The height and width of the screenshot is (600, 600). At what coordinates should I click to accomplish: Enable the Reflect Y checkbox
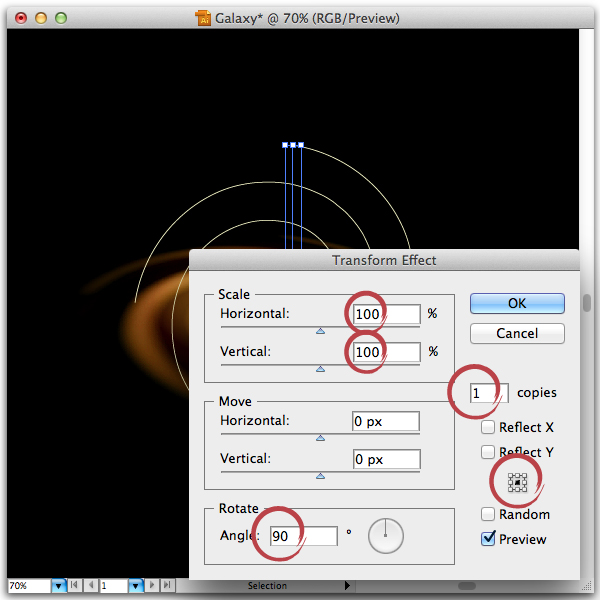point(488,452)
